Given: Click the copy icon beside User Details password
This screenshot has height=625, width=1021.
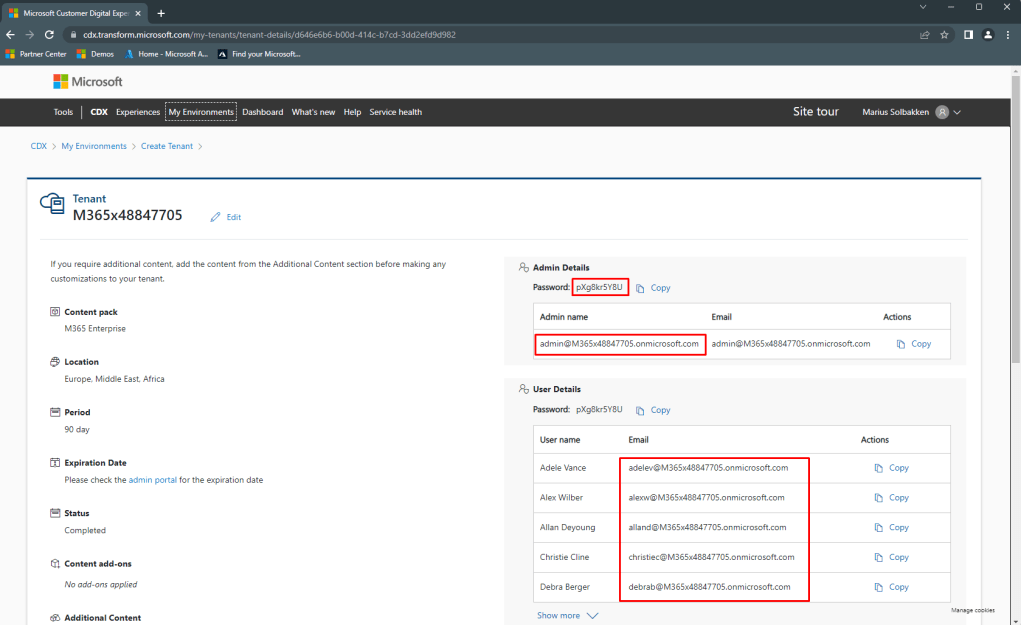Looking at the screenshot, I should (642, 409).
